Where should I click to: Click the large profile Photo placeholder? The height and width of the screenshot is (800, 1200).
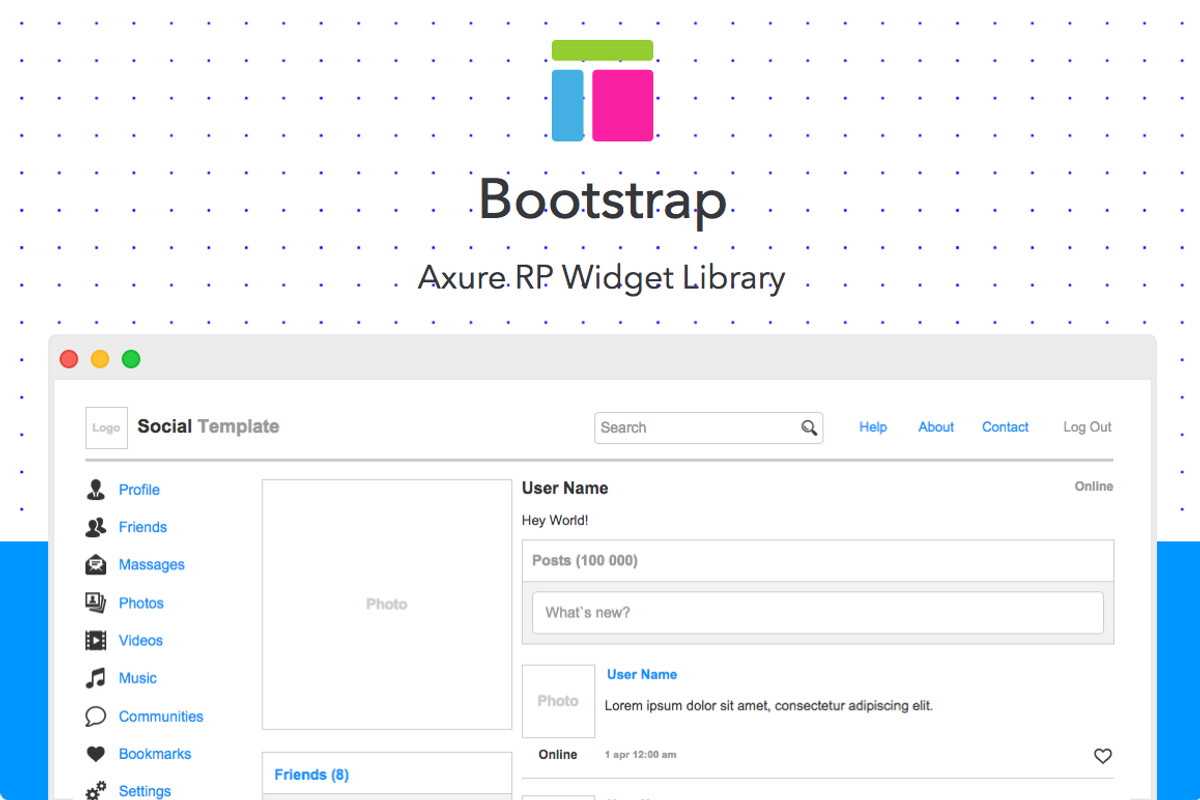[387, 604]
